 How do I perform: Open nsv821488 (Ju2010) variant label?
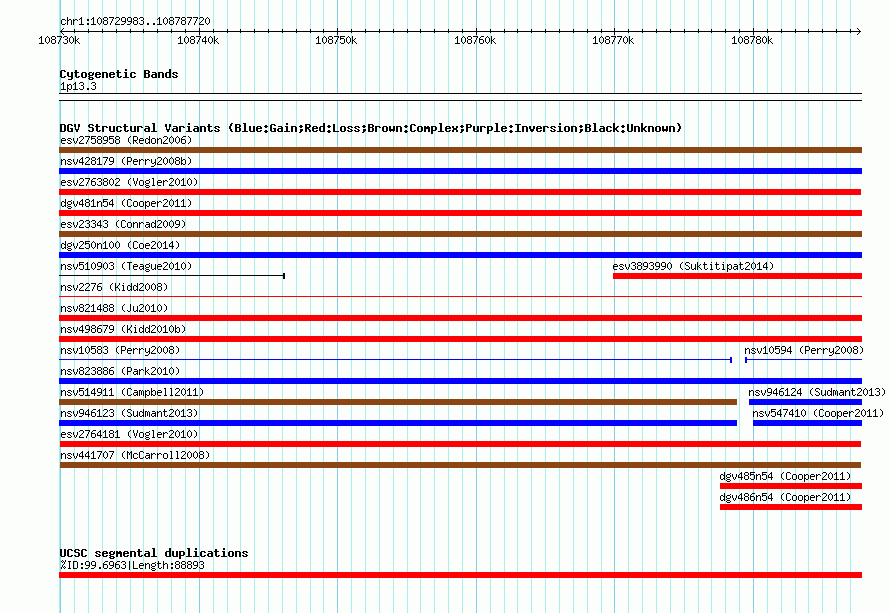(x=114, y=308)
